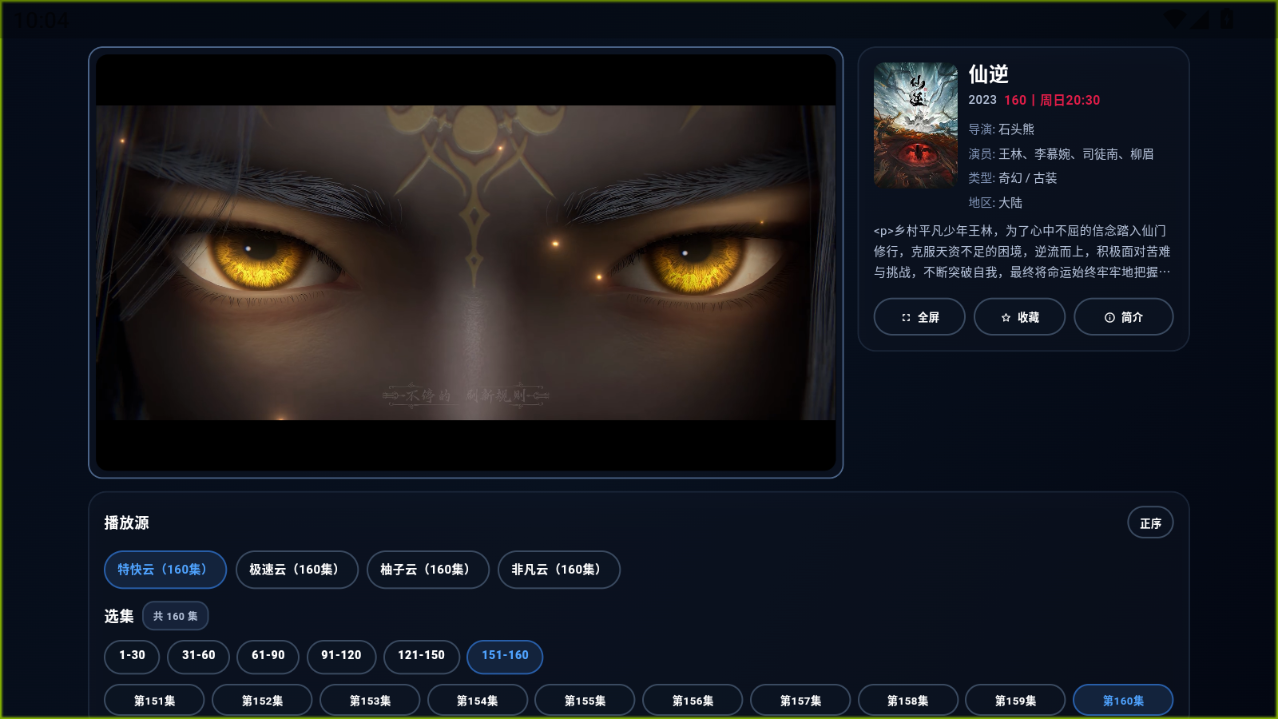
Task: Select episode 第157集
Action: [800, 701]
